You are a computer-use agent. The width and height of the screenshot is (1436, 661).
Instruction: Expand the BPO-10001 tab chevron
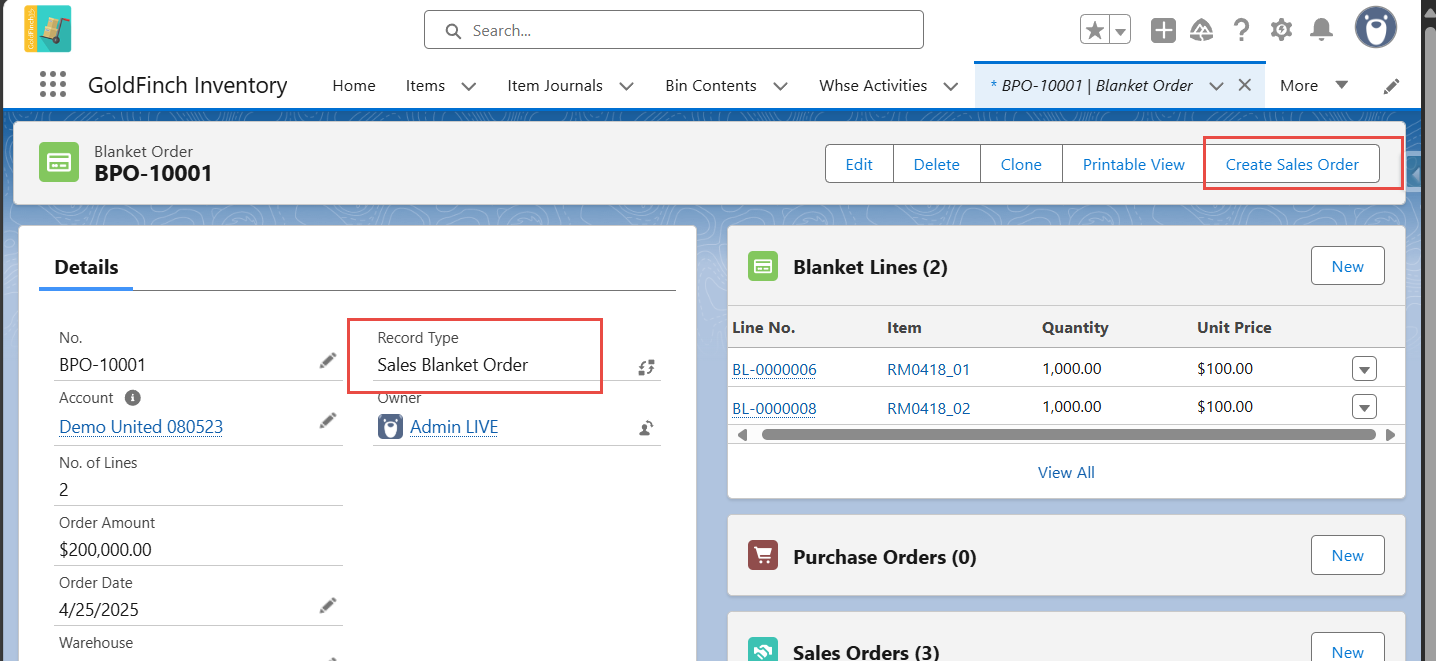[1216, 86]
